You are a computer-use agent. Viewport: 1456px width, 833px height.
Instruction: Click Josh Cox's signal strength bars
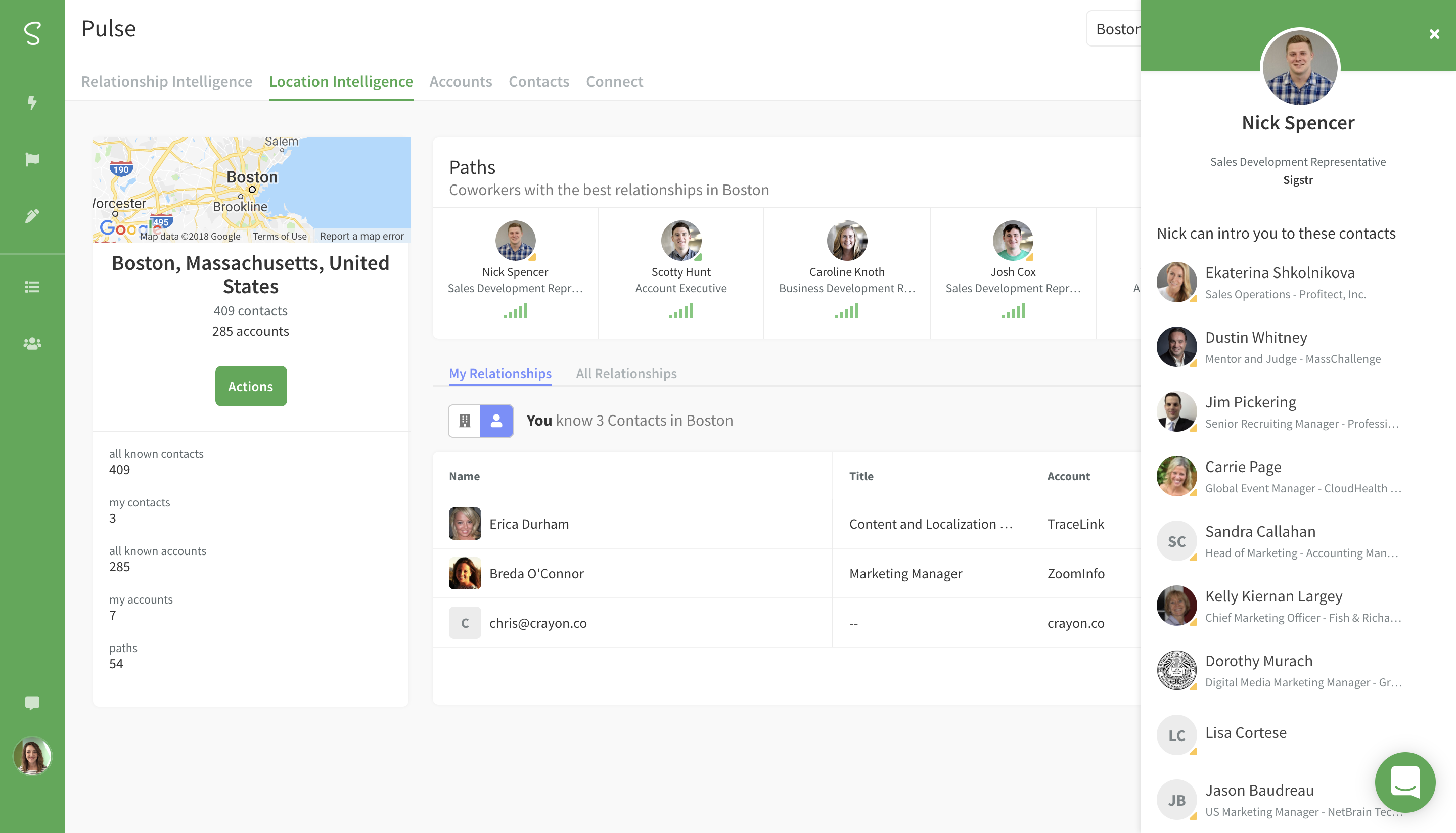[1013, 311]
